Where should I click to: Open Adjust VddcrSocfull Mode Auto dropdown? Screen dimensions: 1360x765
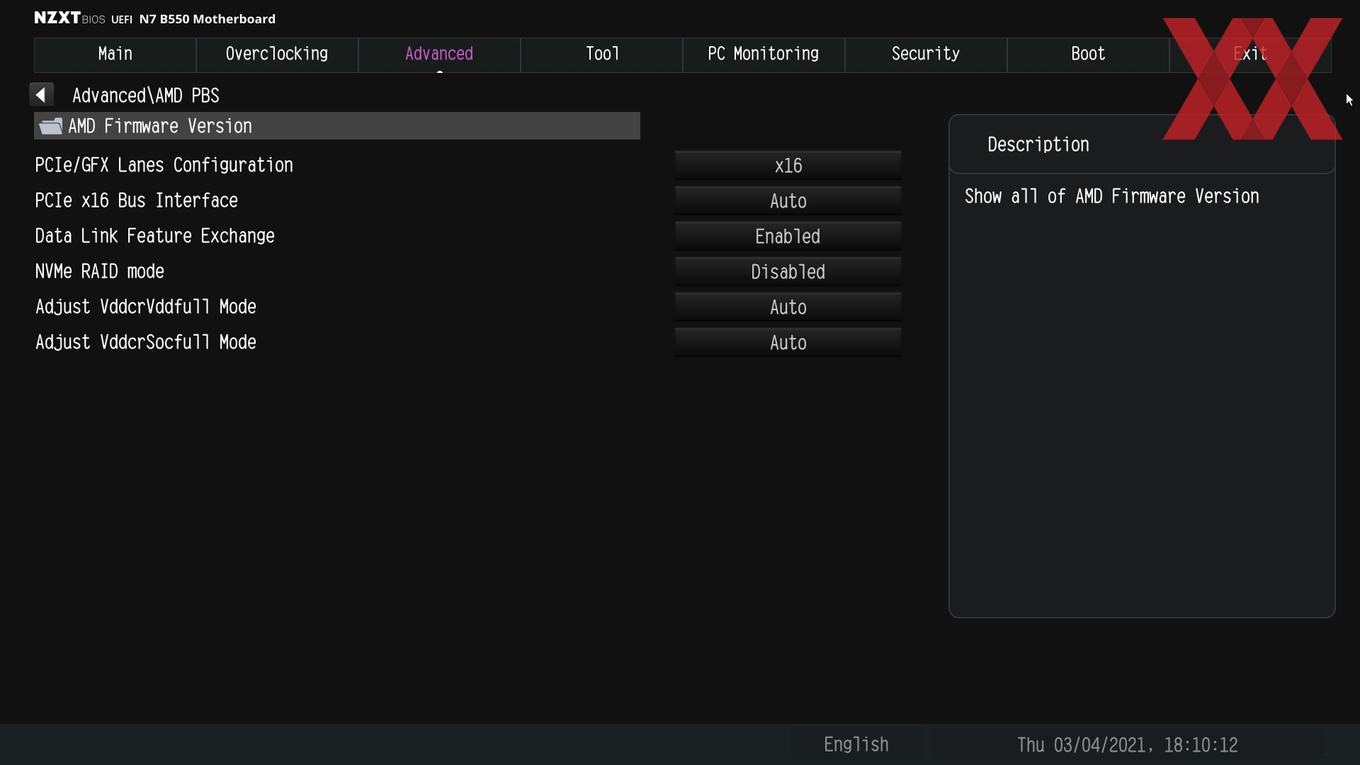click(x=788, y=343)
